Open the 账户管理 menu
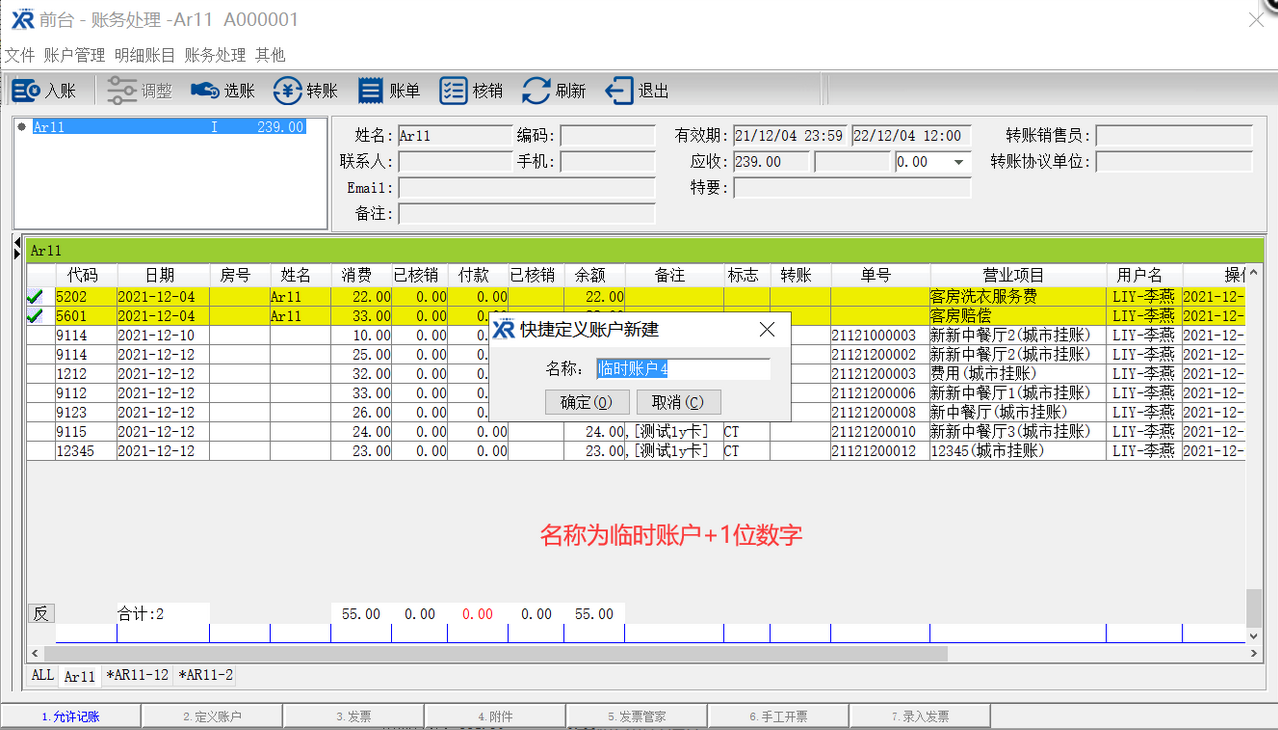Image resolution: width=1278 pixels, height=730 pixels. tap(74, 55)
